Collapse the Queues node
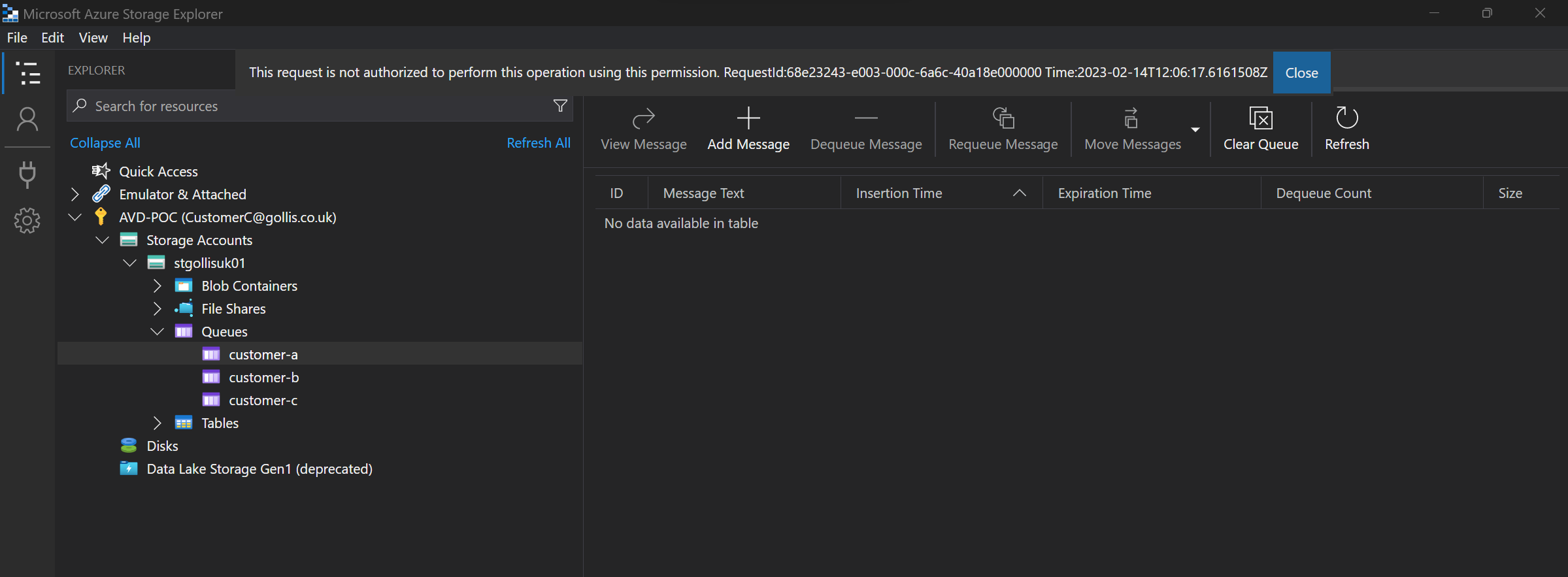1568x577 pixels. click(157, 331)
